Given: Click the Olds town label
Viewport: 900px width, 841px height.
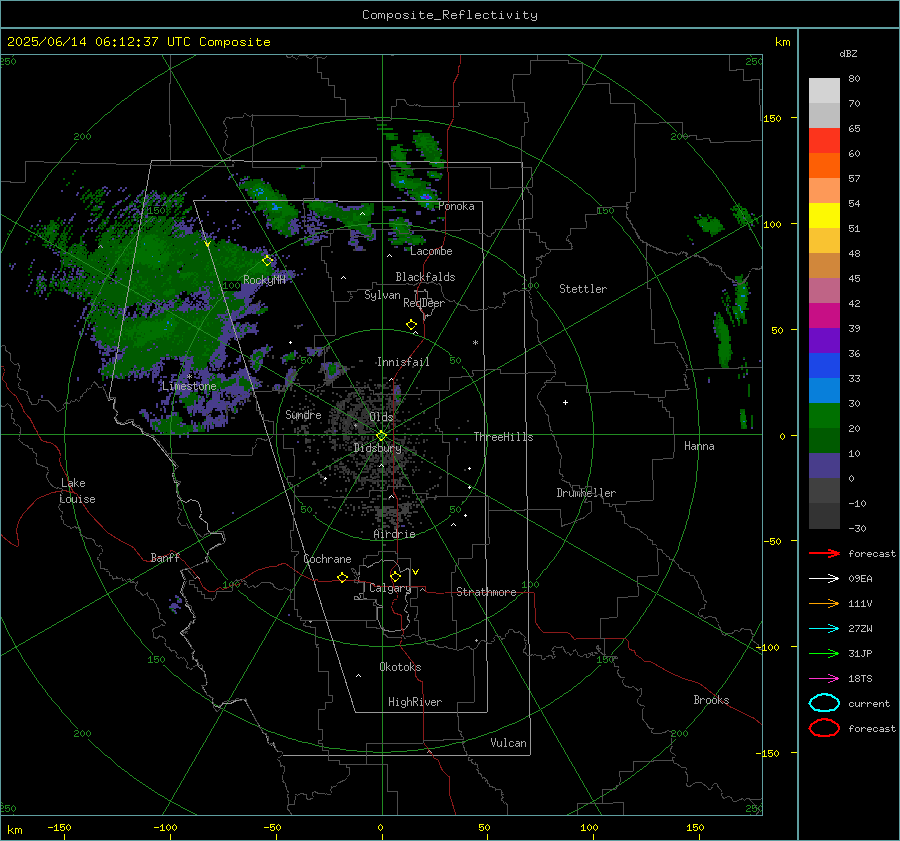Looking at the screenshot, I should point(381,417).
